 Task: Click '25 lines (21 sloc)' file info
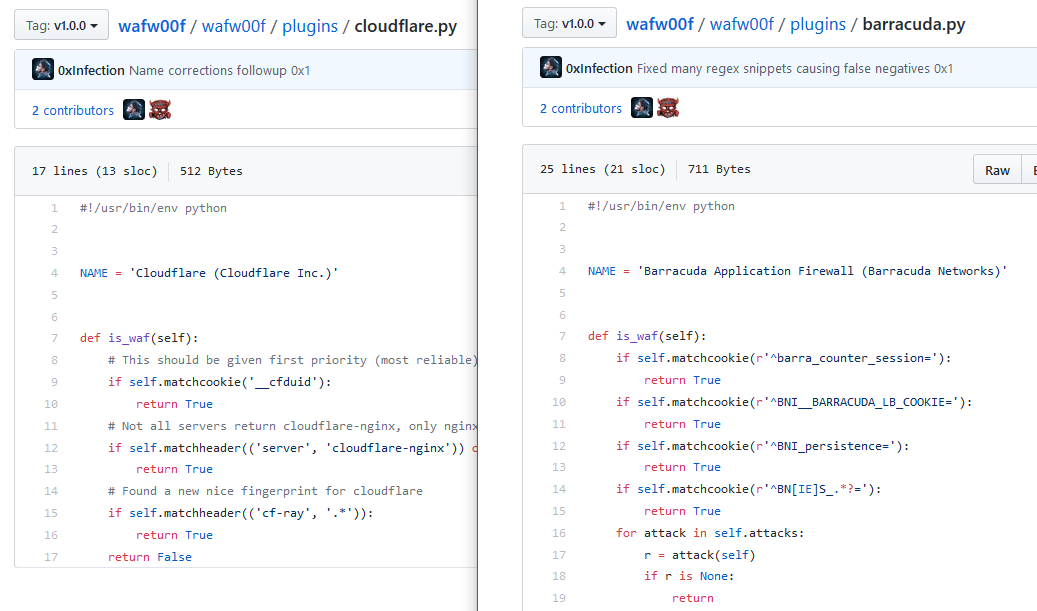[602, 169]
